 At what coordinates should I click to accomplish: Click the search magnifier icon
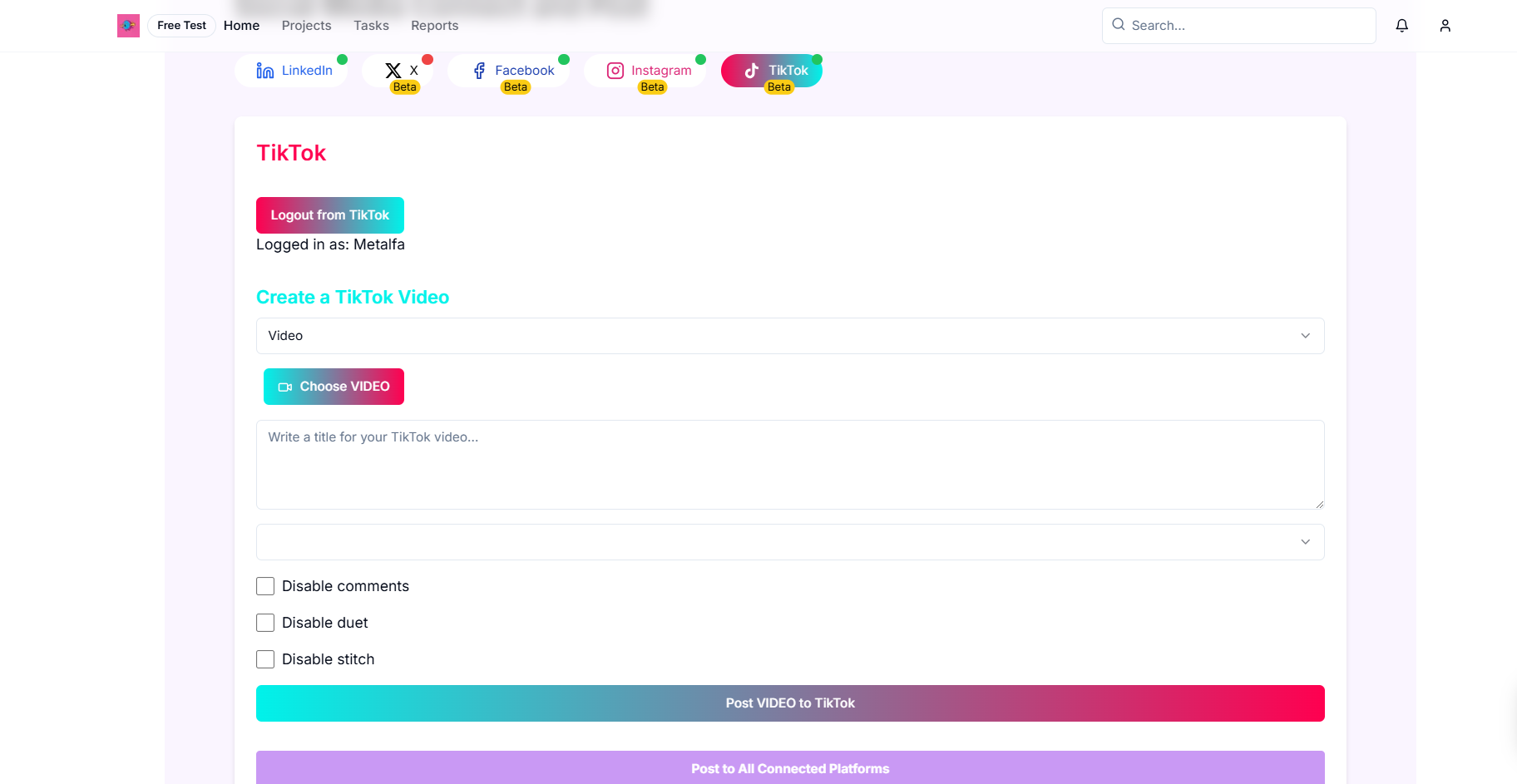1119,25
